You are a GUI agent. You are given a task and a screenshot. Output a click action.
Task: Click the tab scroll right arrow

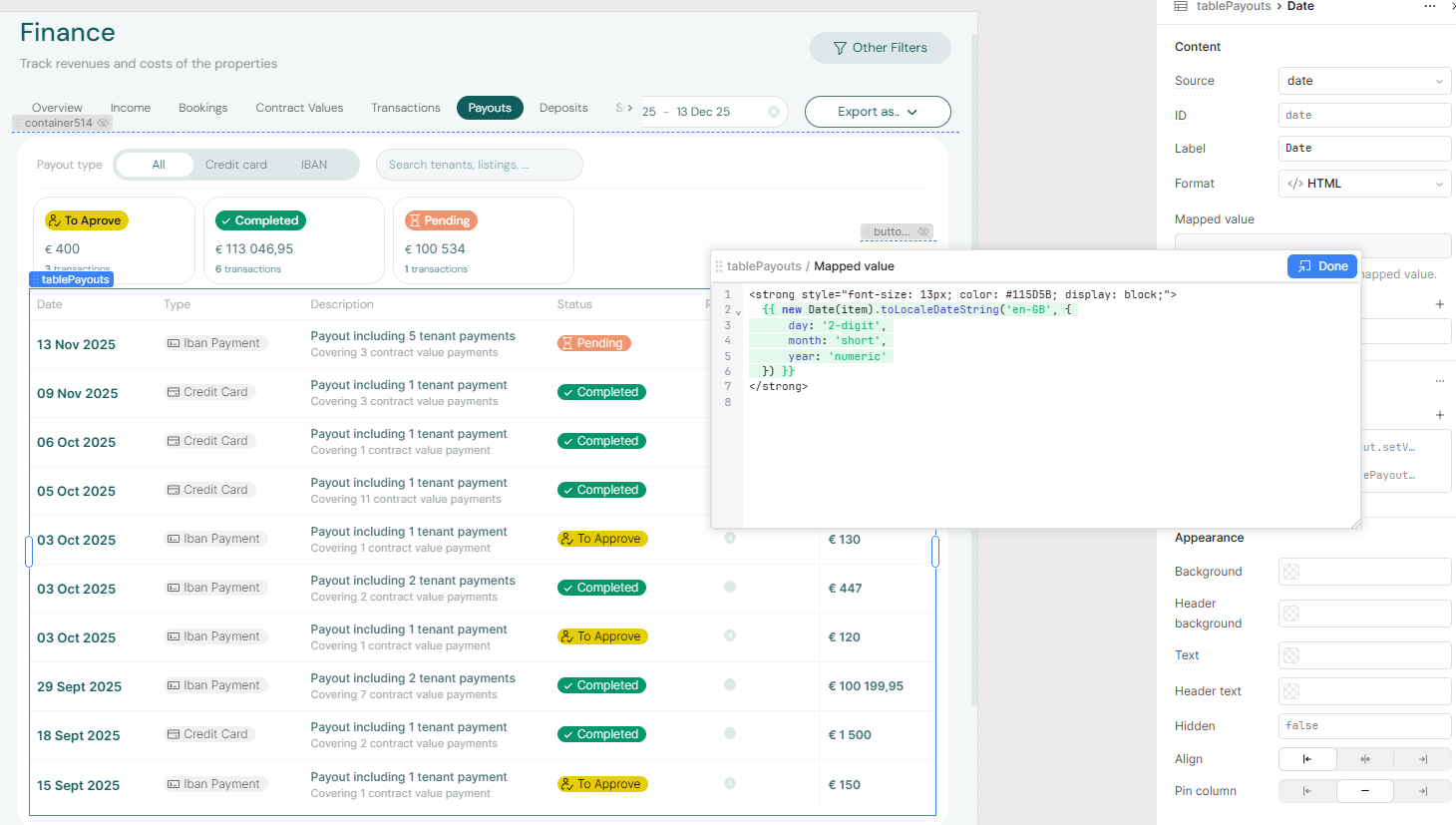click(x=629, y=108)
